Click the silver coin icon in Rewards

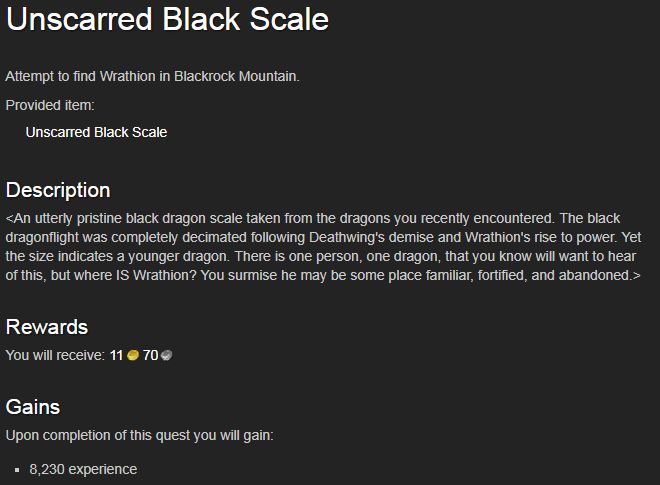166,355
